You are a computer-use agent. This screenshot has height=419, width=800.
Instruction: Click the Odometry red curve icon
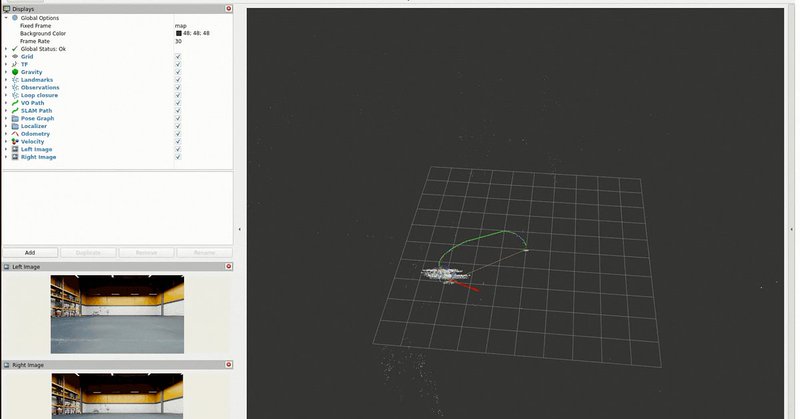click(x=15, y=134)
